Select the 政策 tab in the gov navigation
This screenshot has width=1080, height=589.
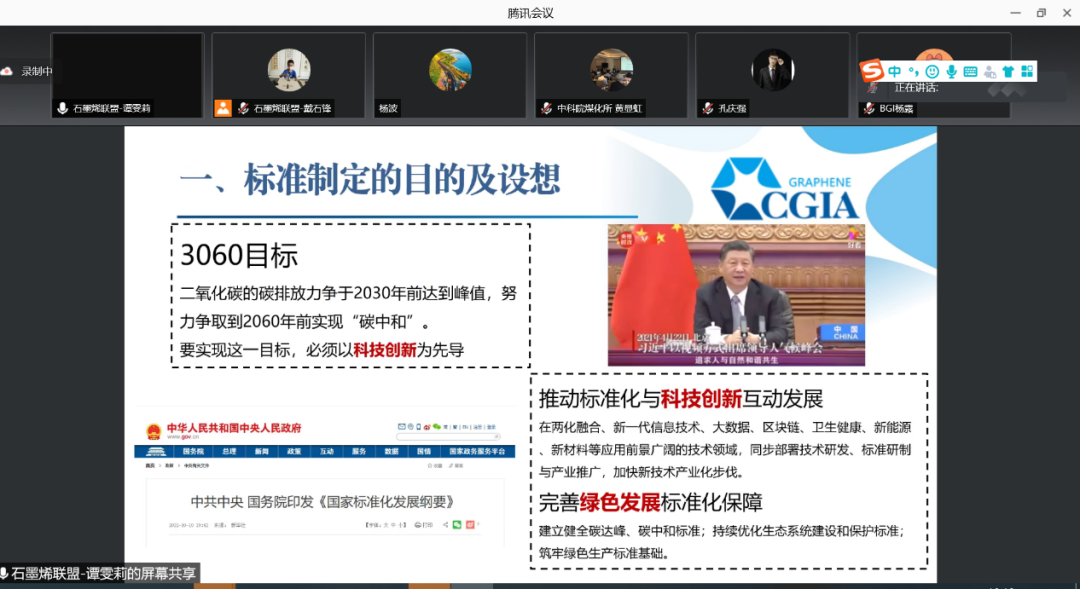pos(293,450)
